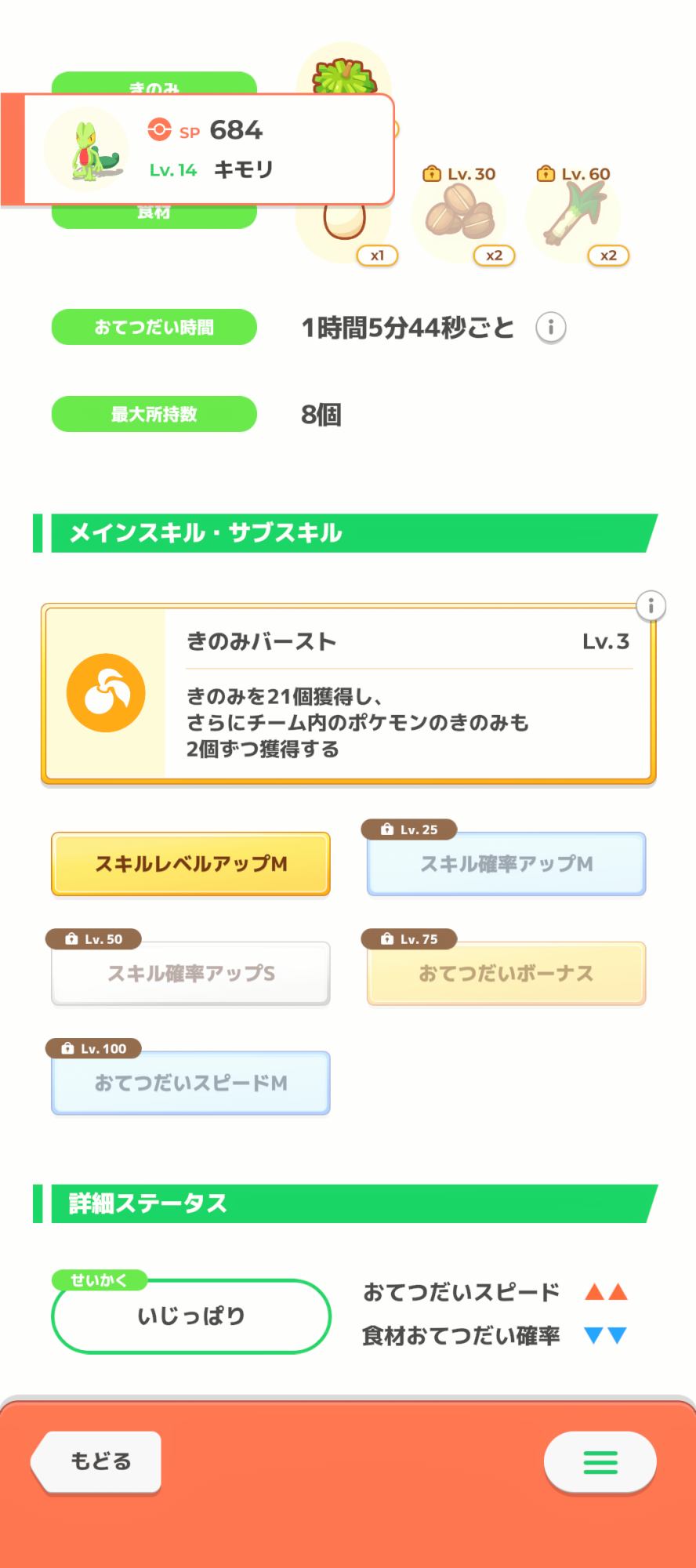Tap the Lv. 30 locked bean ingredient

[x=460, y=216]
